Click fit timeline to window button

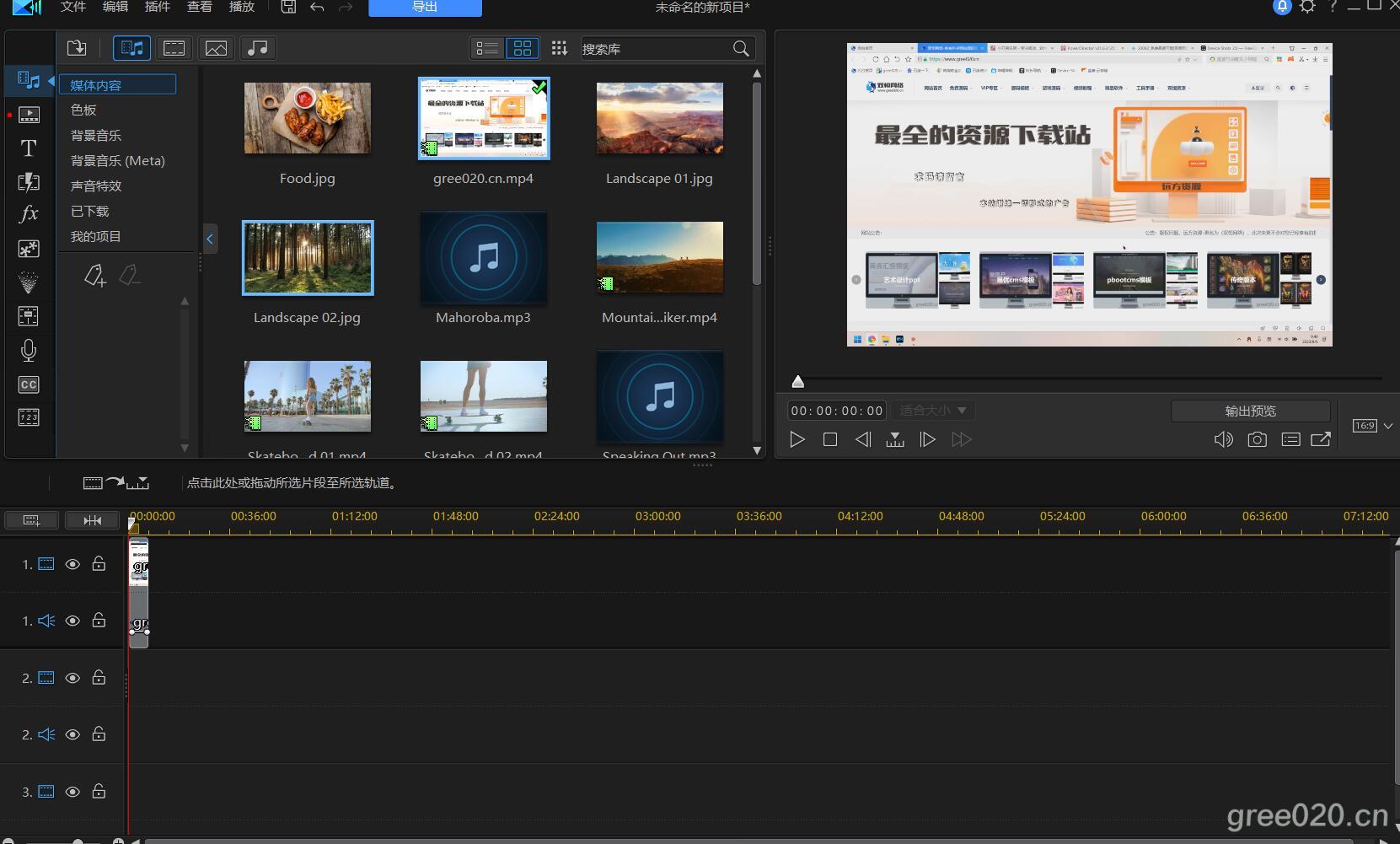[x=93, y=520]
